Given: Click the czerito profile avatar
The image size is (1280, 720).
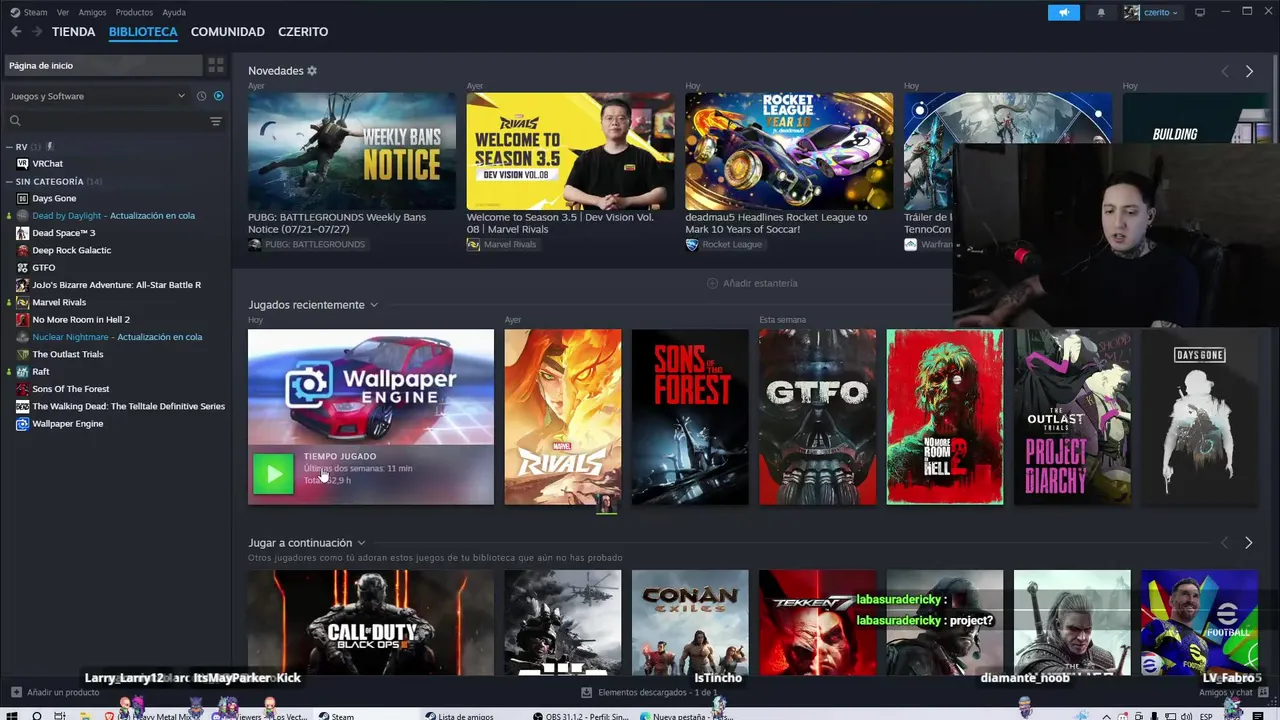Looking at the screenshot, I should pos(1131,12).
